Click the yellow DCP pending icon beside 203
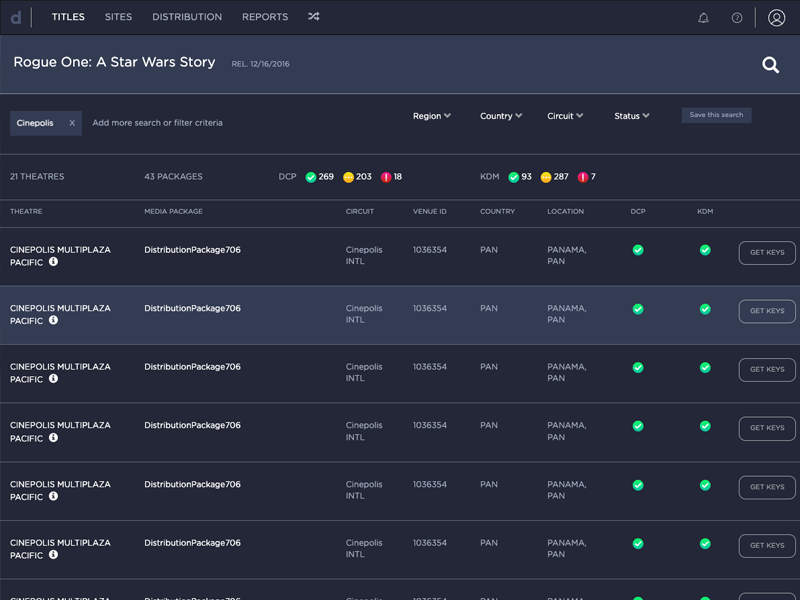Image resolution: width=800 pixels, height=600 pixels. point(348,177)
